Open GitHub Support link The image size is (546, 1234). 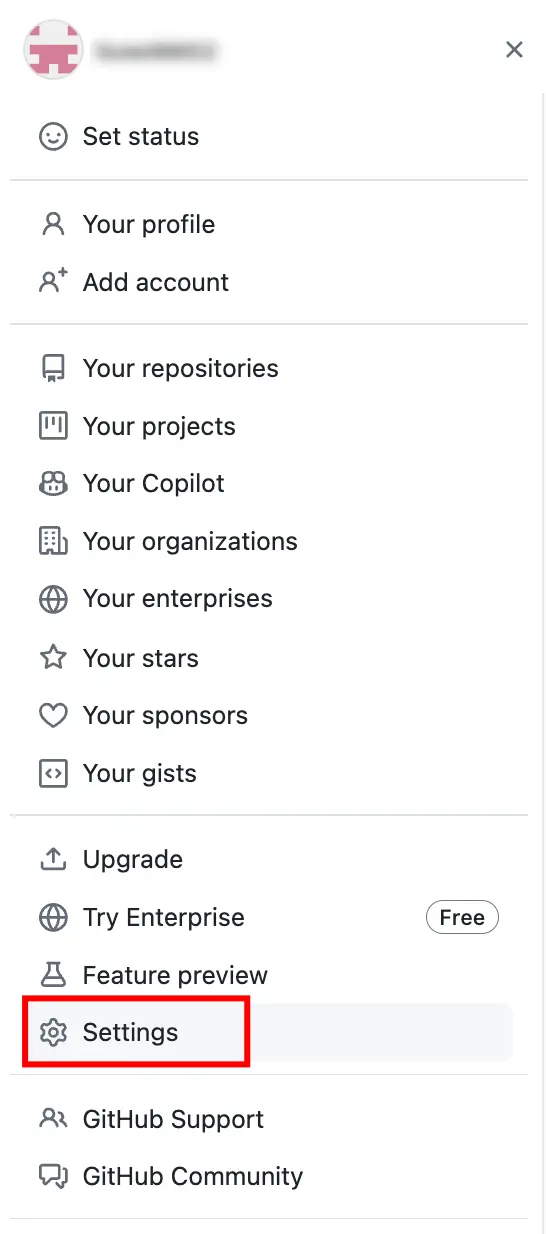[x=268, y=1119]
